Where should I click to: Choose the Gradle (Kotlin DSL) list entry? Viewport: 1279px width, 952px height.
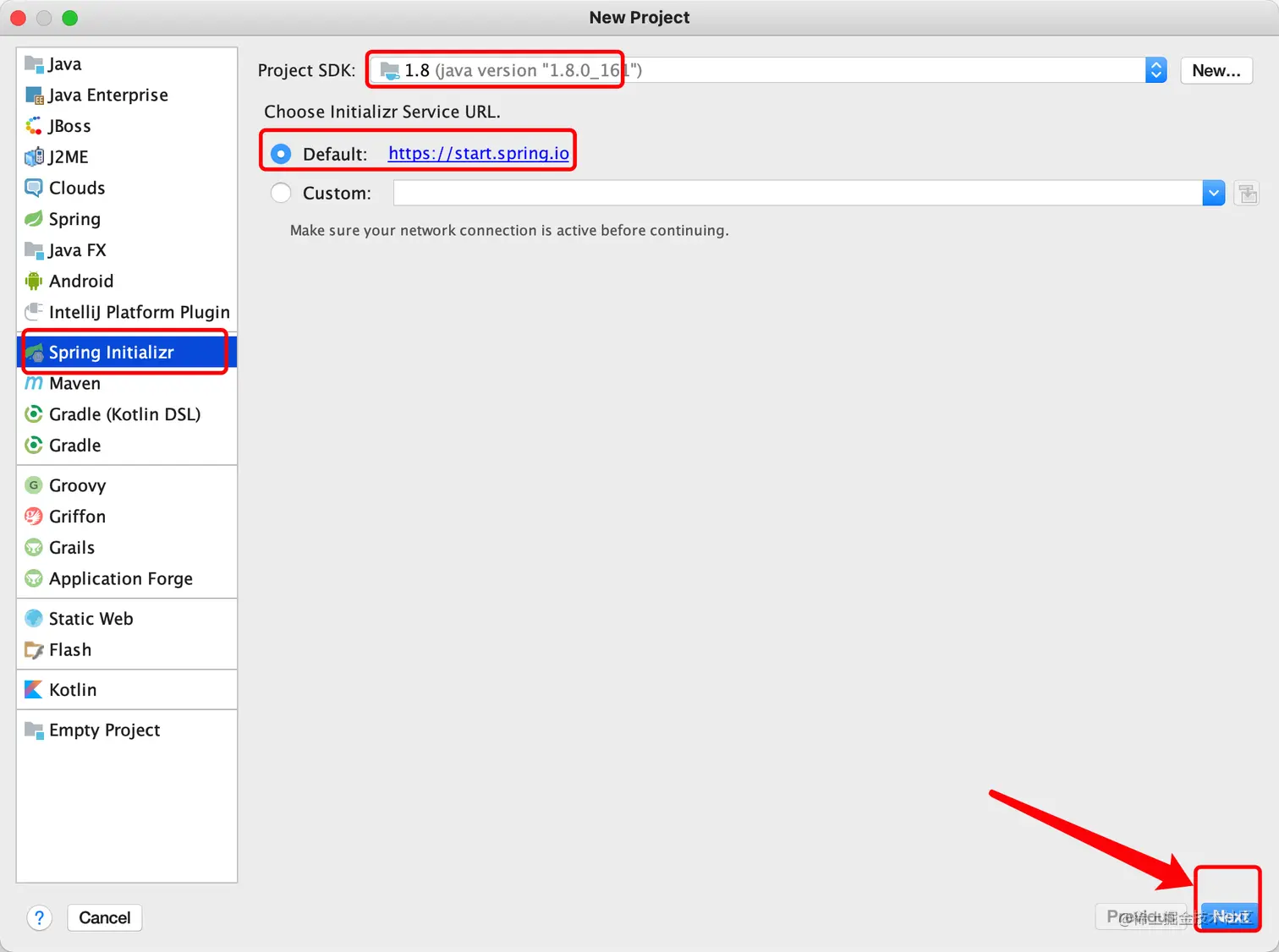point(127,414)
